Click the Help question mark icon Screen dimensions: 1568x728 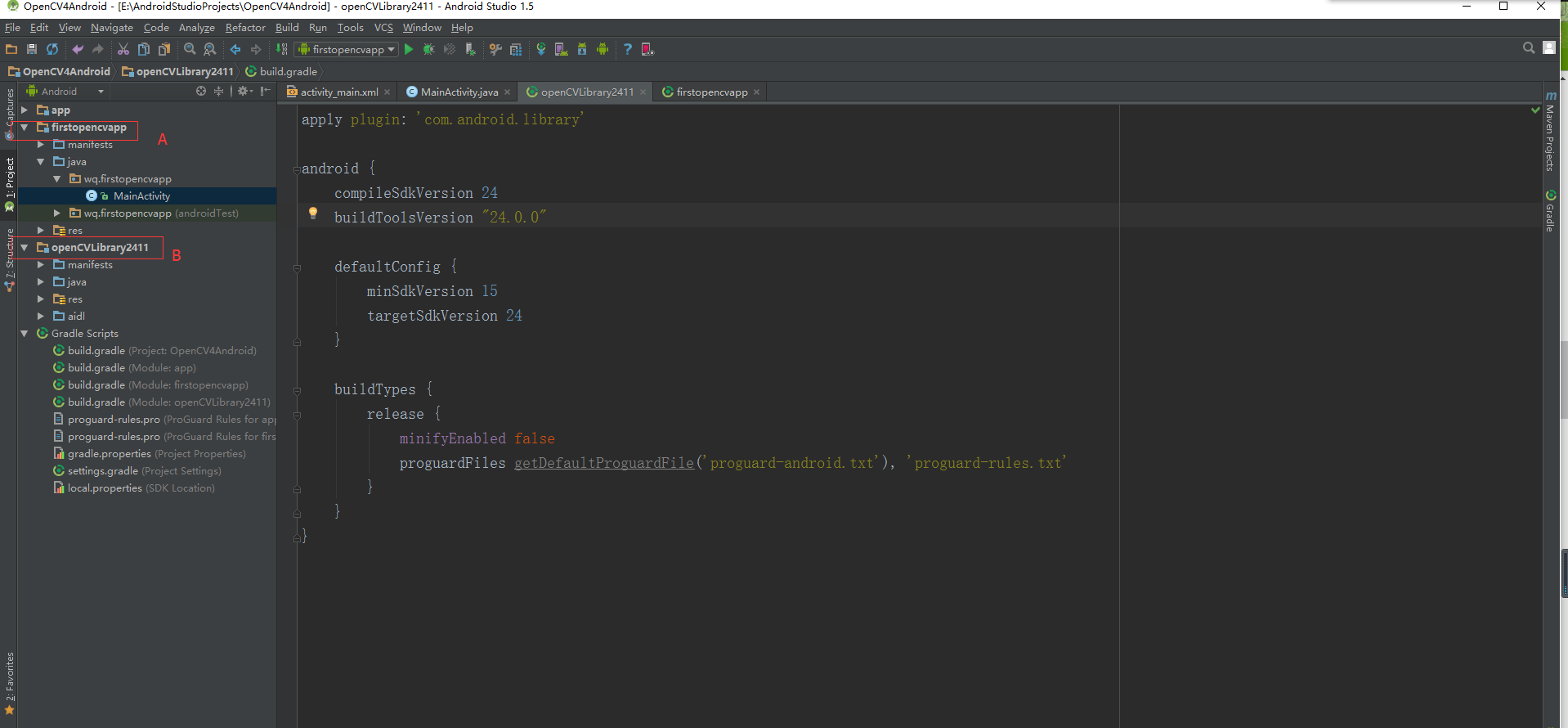(x=627, y=49)
